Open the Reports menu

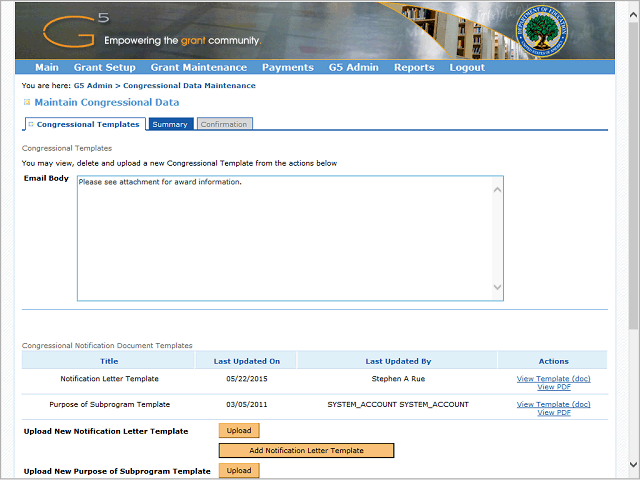tap(414, 67)
